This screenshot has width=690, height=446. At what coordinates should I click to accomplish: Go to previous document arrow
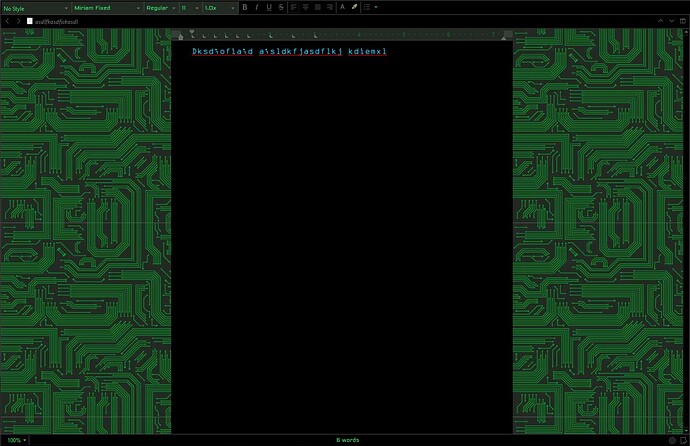661,21
